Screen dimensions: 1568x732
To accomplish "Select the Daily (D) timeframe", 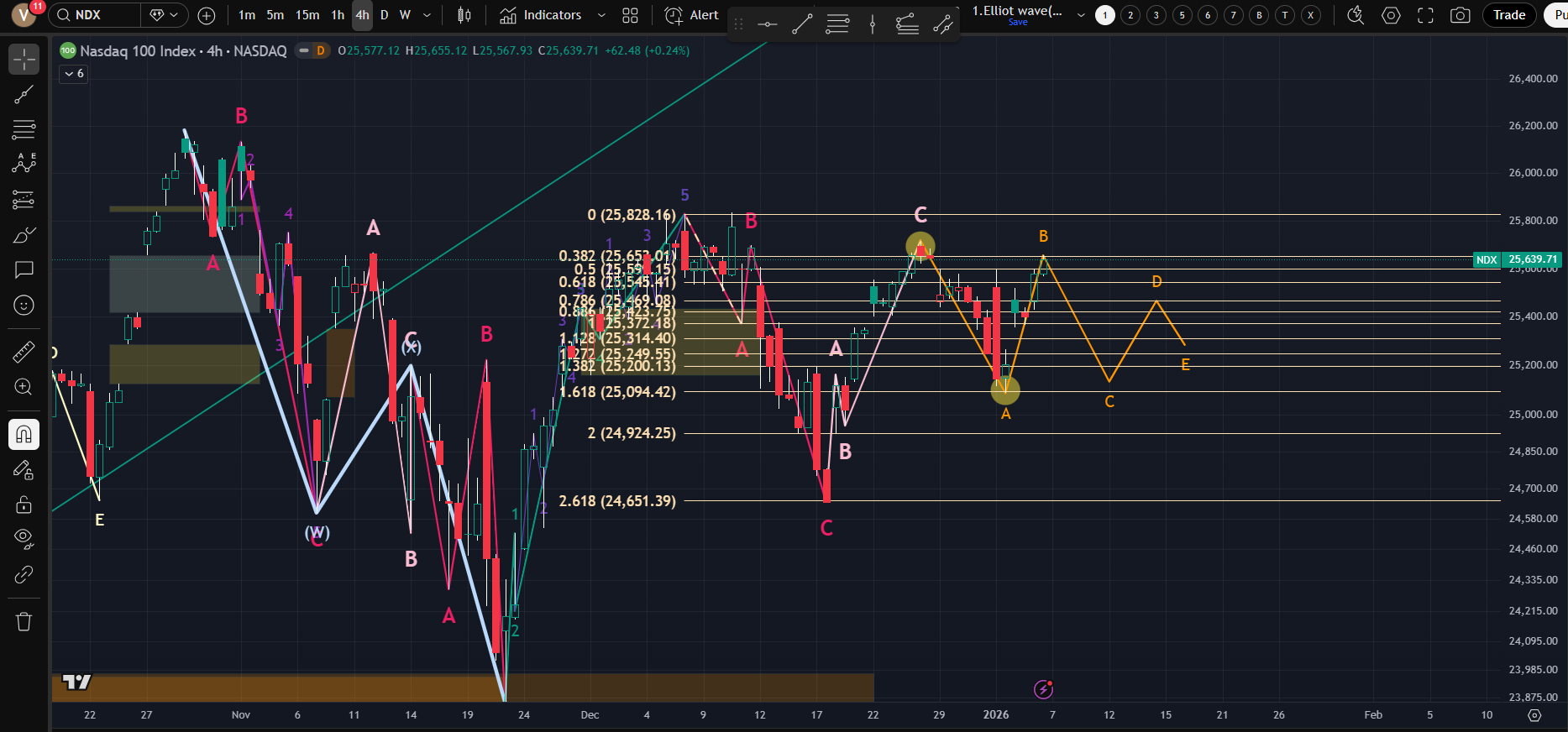I will [384, 15].
